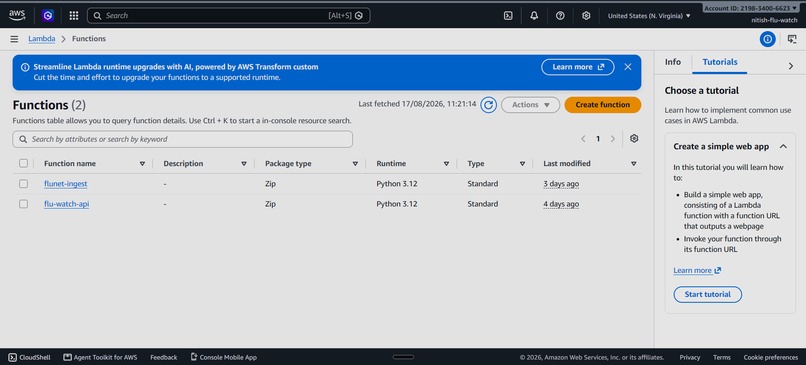Viewport: 806px width, 365px height.
Task: Open Package type column filter arrow
Action: click(x=355, y=164)
